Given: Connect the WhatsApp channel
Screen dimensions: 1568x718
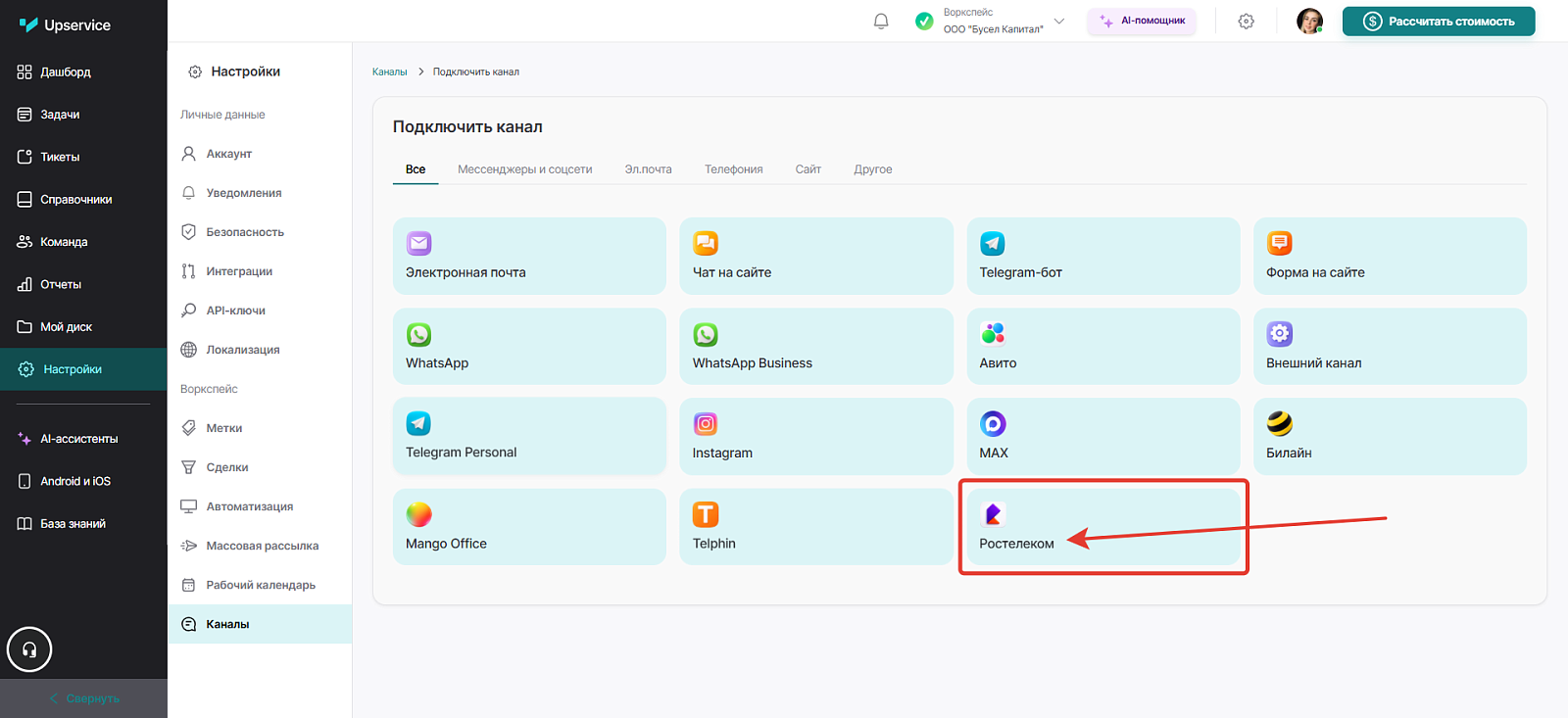Looking at the screenshot, I should tap(529, 347).
